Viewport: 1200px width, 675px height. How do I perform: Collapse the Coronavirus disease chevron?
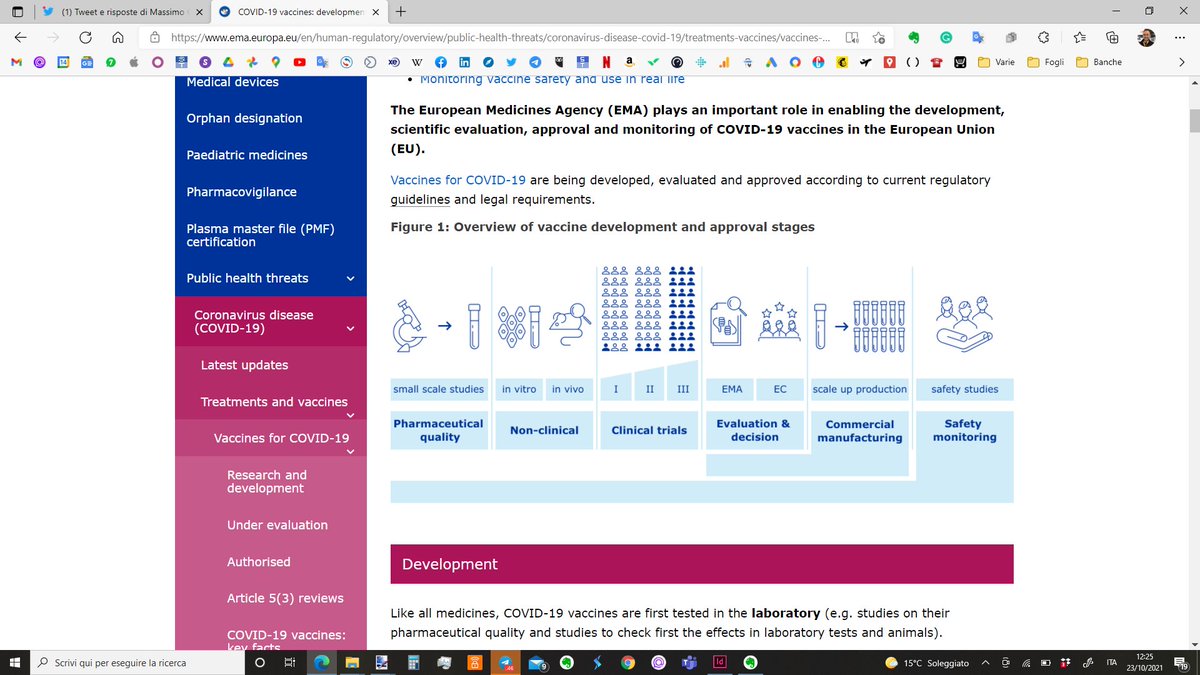click(x=350, y=328)
